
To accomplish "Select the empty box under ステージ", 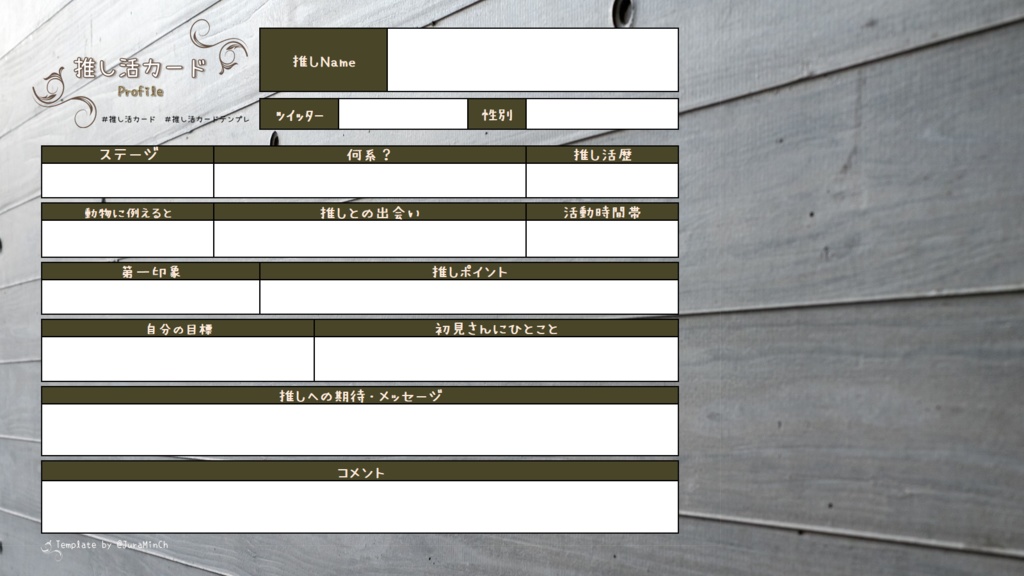I will pyautogui.click(x=127, y=180).
